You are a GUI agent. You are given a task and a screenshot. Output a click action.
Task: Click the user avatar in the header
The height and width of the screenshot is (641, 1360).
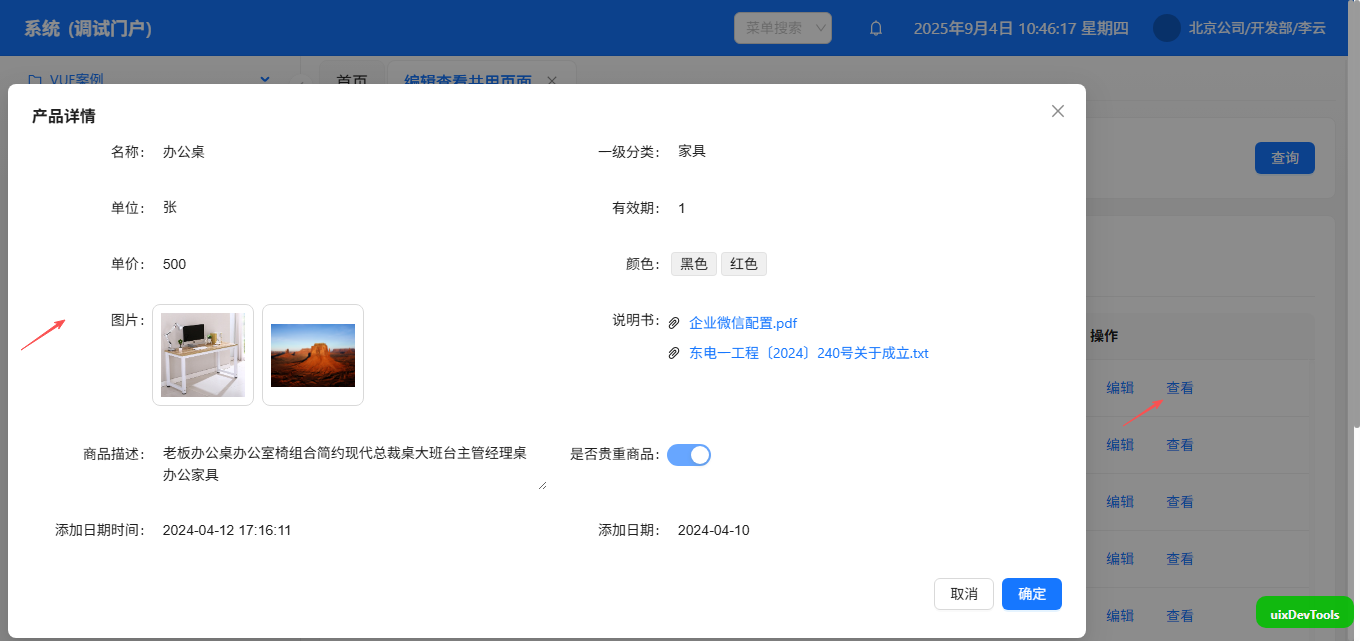[x=1166, y=28]
